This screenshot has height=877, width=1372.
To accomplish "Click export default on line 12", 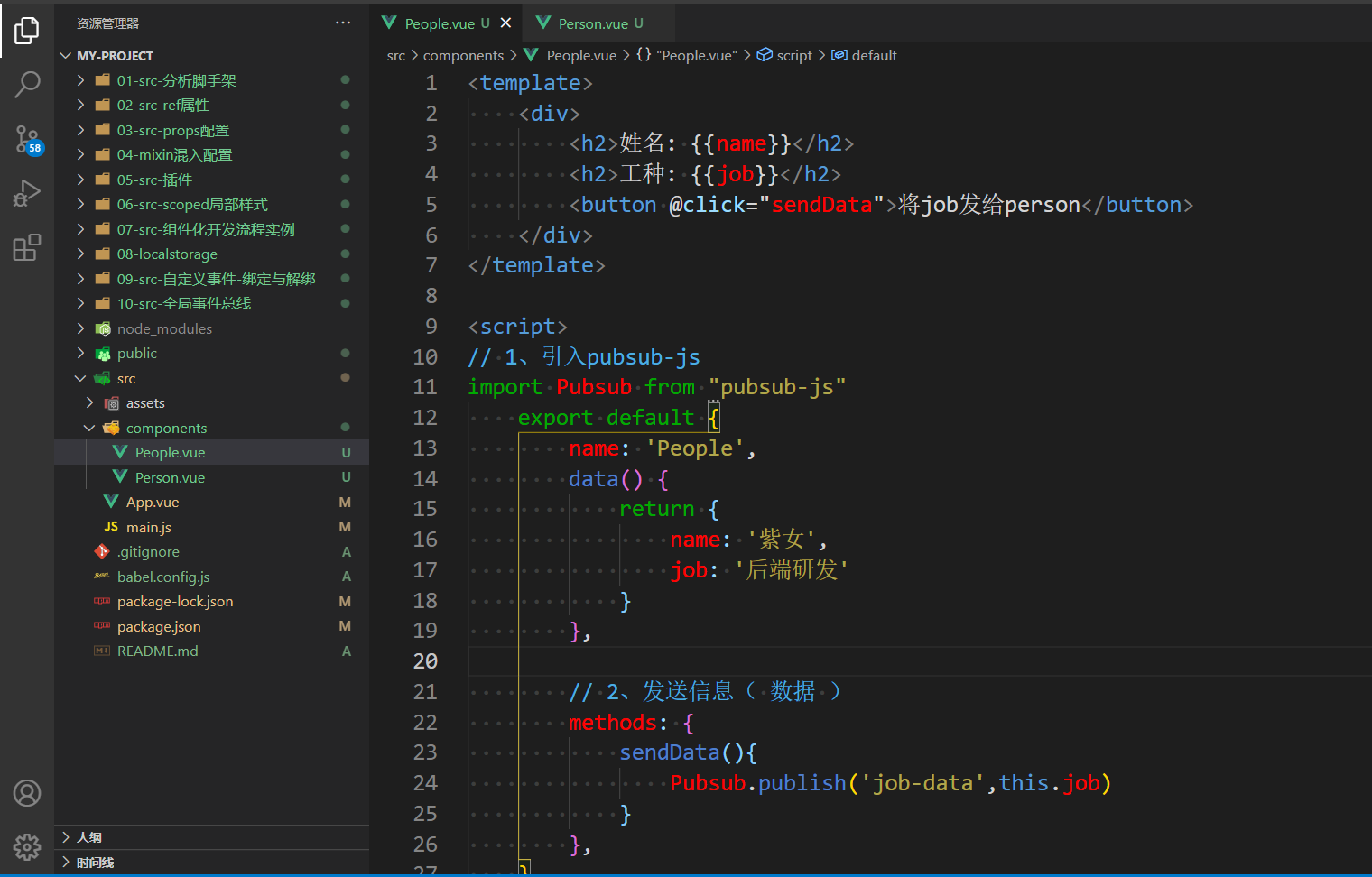I will pyautogui.click(x=606, y=418).
